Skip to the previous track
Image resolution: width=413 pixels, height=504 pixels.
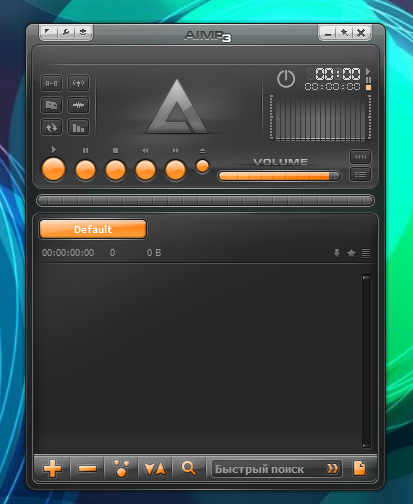pos(145,170)
